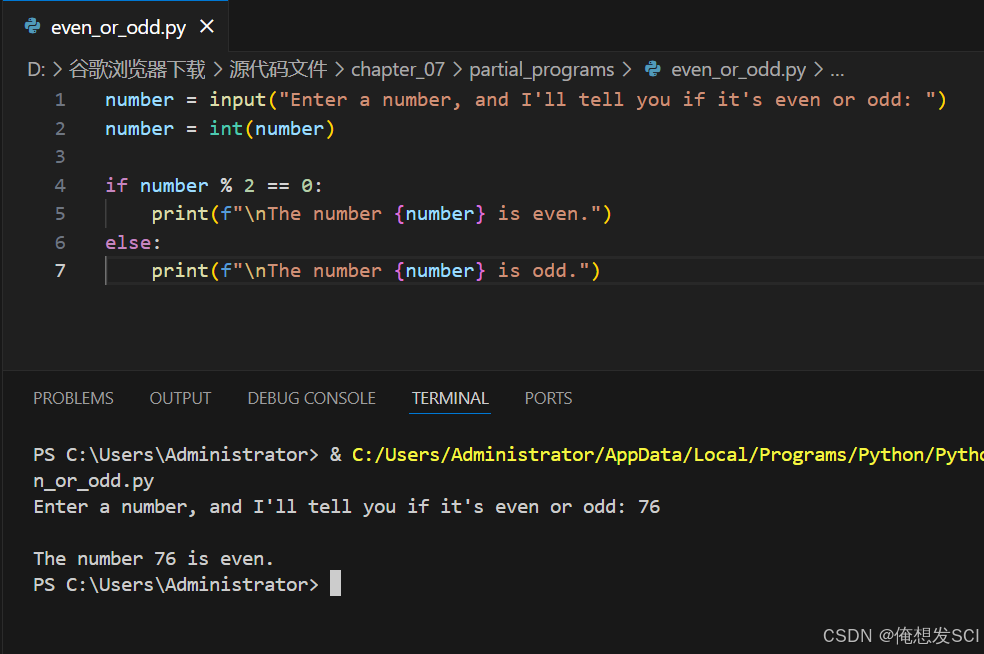
Task: Switch to the OUTPUT panel tab
Action: coord(180,398)
